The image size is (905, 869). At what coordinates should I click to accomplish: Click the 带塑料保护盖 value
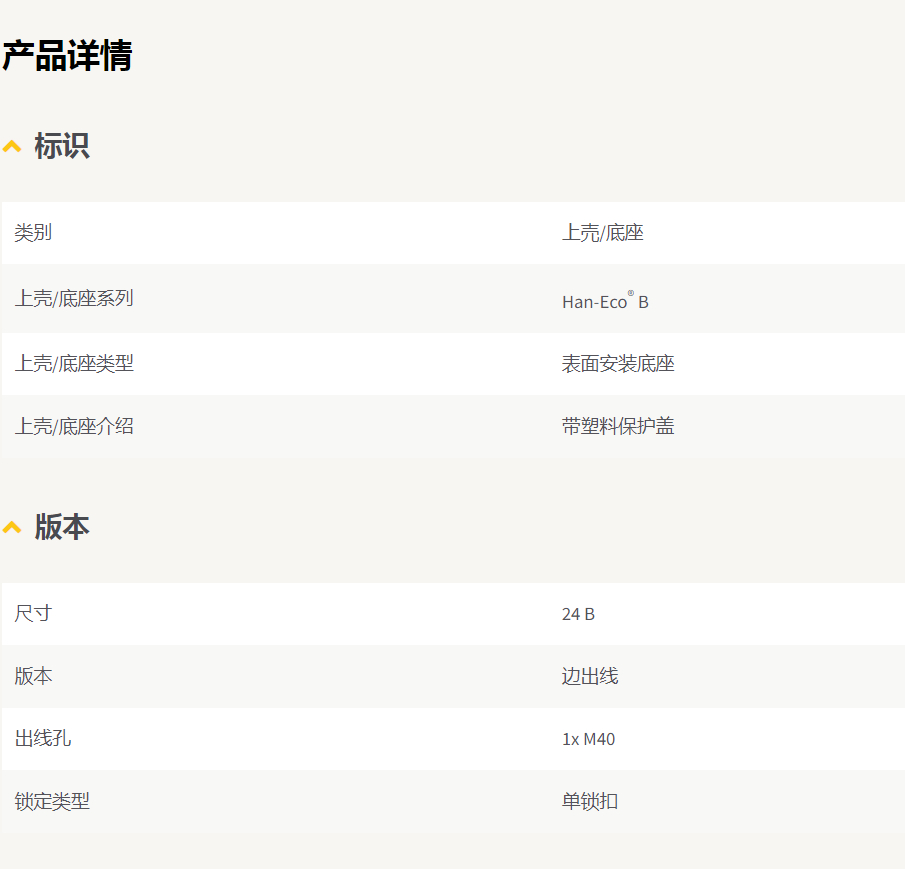pos(618,427)
